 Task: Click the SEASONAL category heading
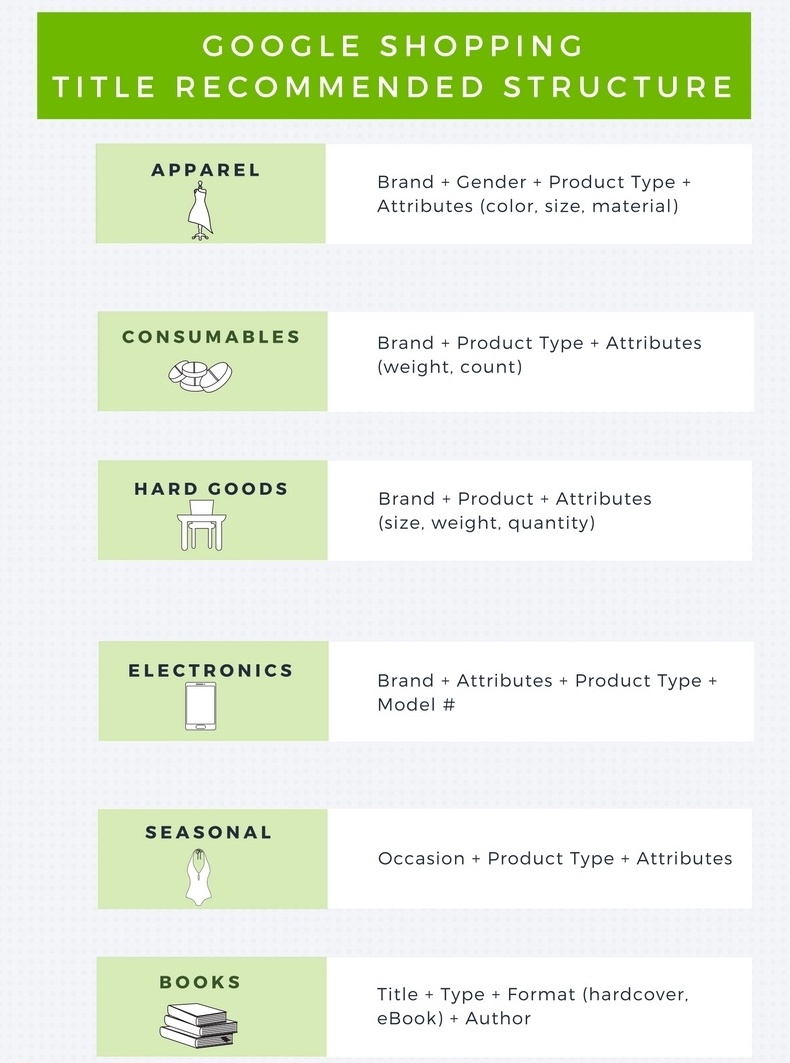(x=209, y=832)
